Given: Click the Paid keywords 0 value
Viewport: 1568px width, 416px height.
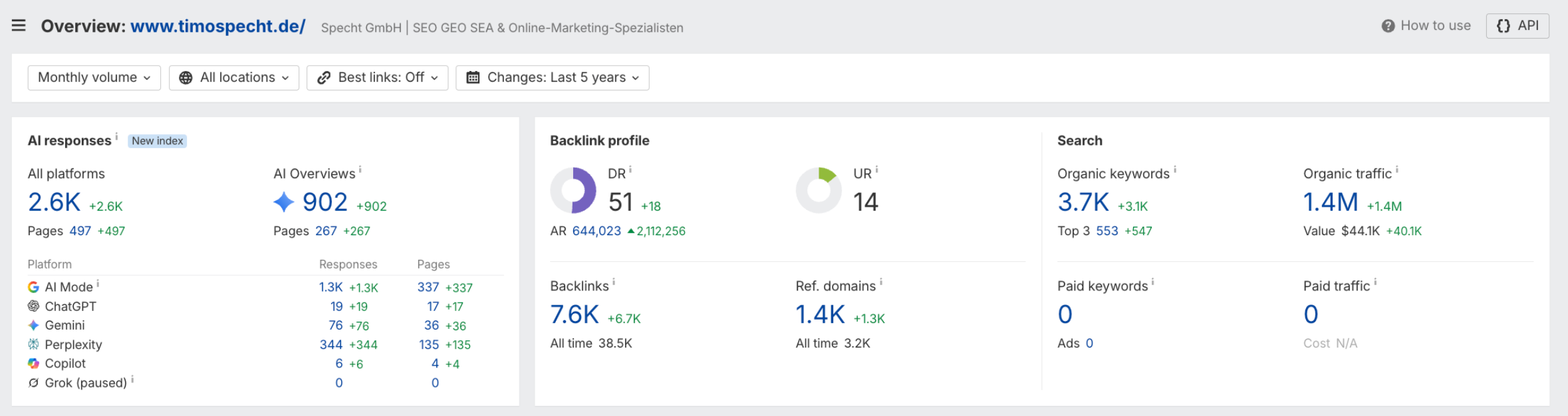Looking at the screenshot, I should coord(1065,314).
